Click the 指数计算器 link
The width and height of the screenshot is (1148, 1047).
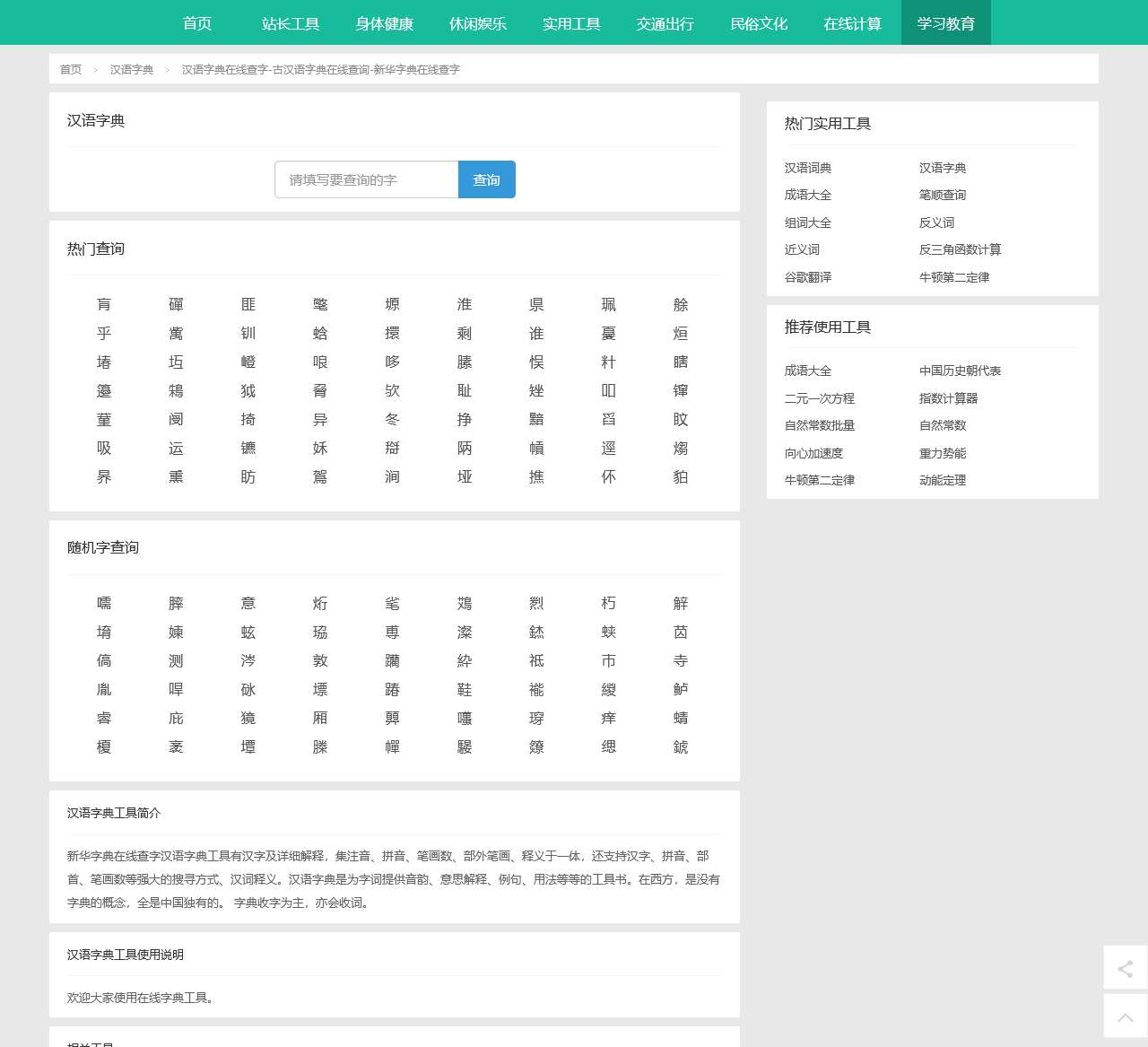coord(948,398)
